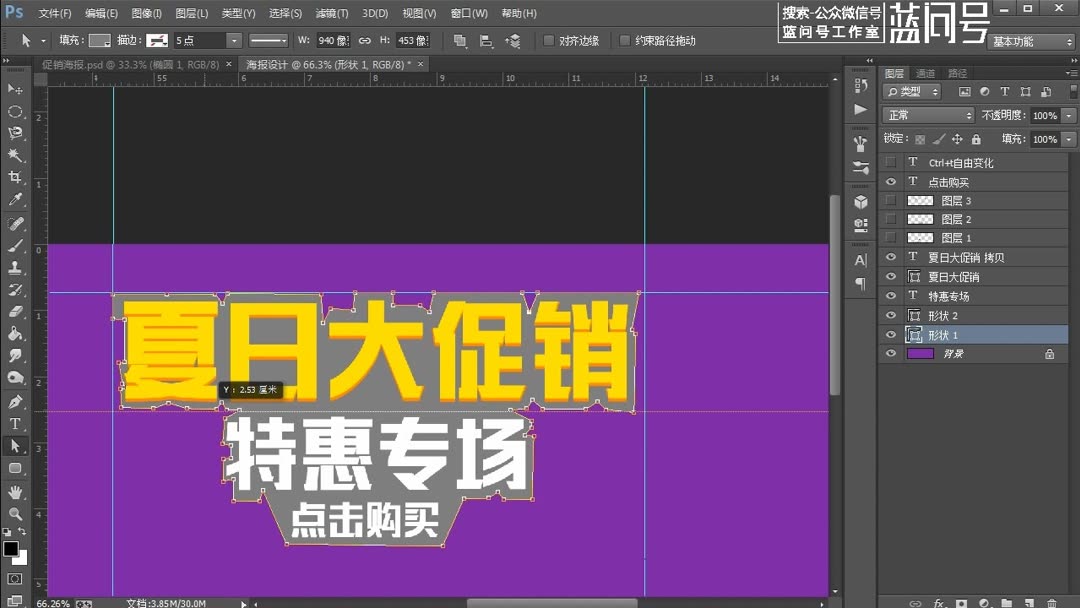Viewport: 1080px width, 608px height.
Task: Hide the 背景 layer
Action: (x=890, y=352)
